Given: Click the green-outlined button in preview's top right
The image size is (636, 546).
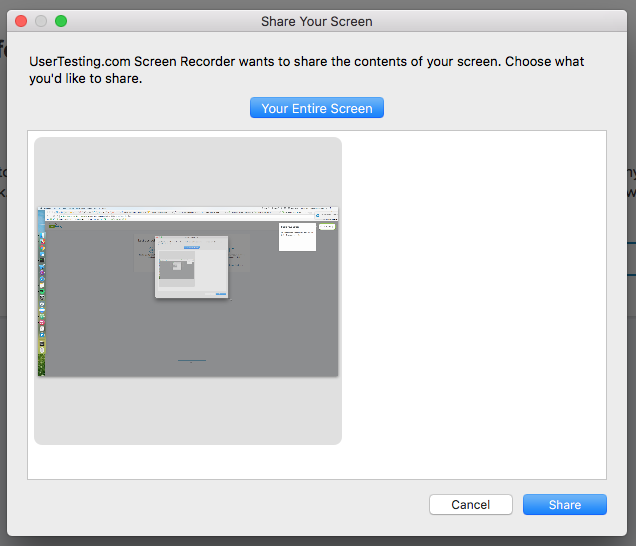Looking at the screenshot, I should coord(328,227).
